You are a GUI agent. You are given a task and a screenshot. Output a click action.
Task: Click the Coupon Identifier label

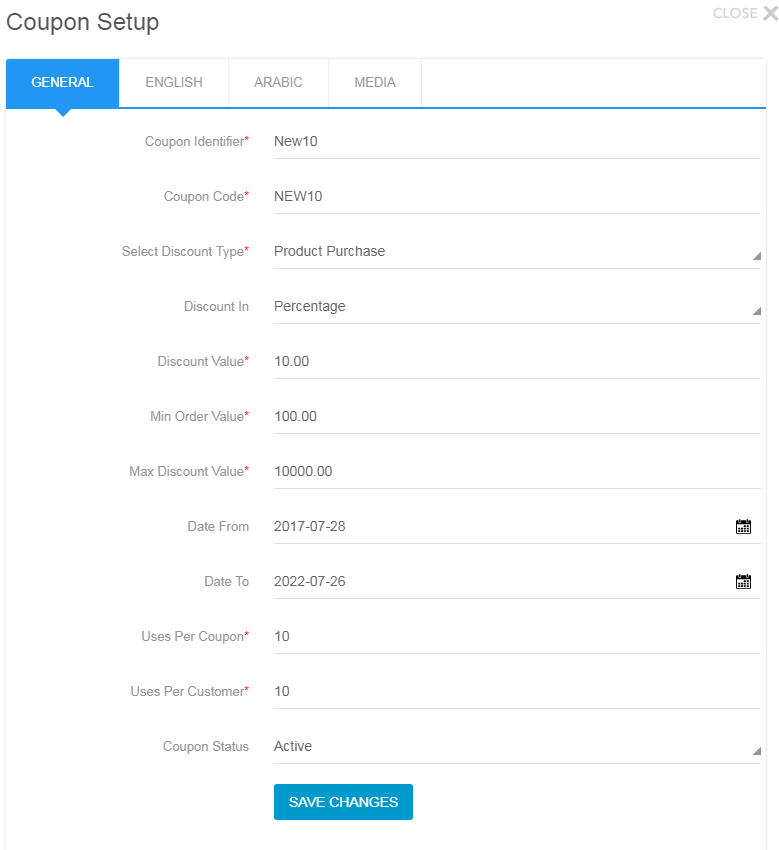point(197,141)
